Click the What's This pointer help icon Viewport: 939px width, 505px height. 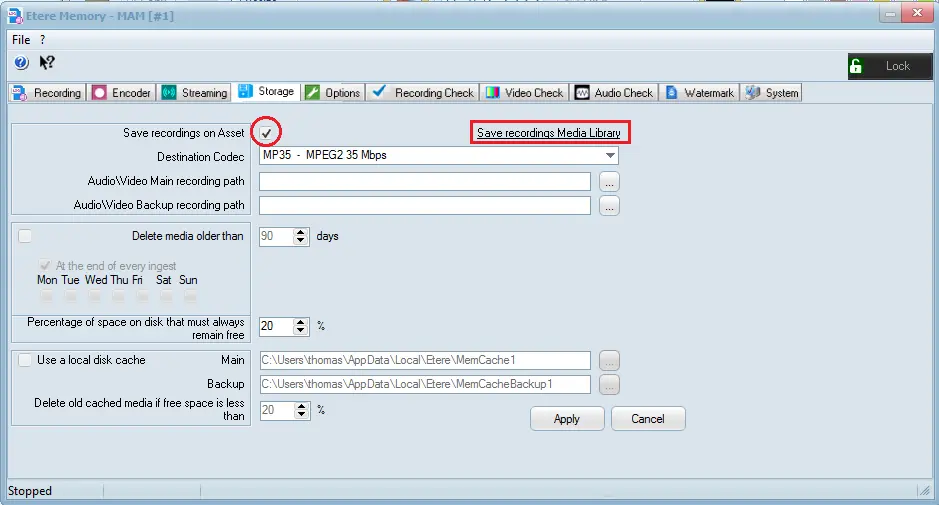tap(47, 63)
